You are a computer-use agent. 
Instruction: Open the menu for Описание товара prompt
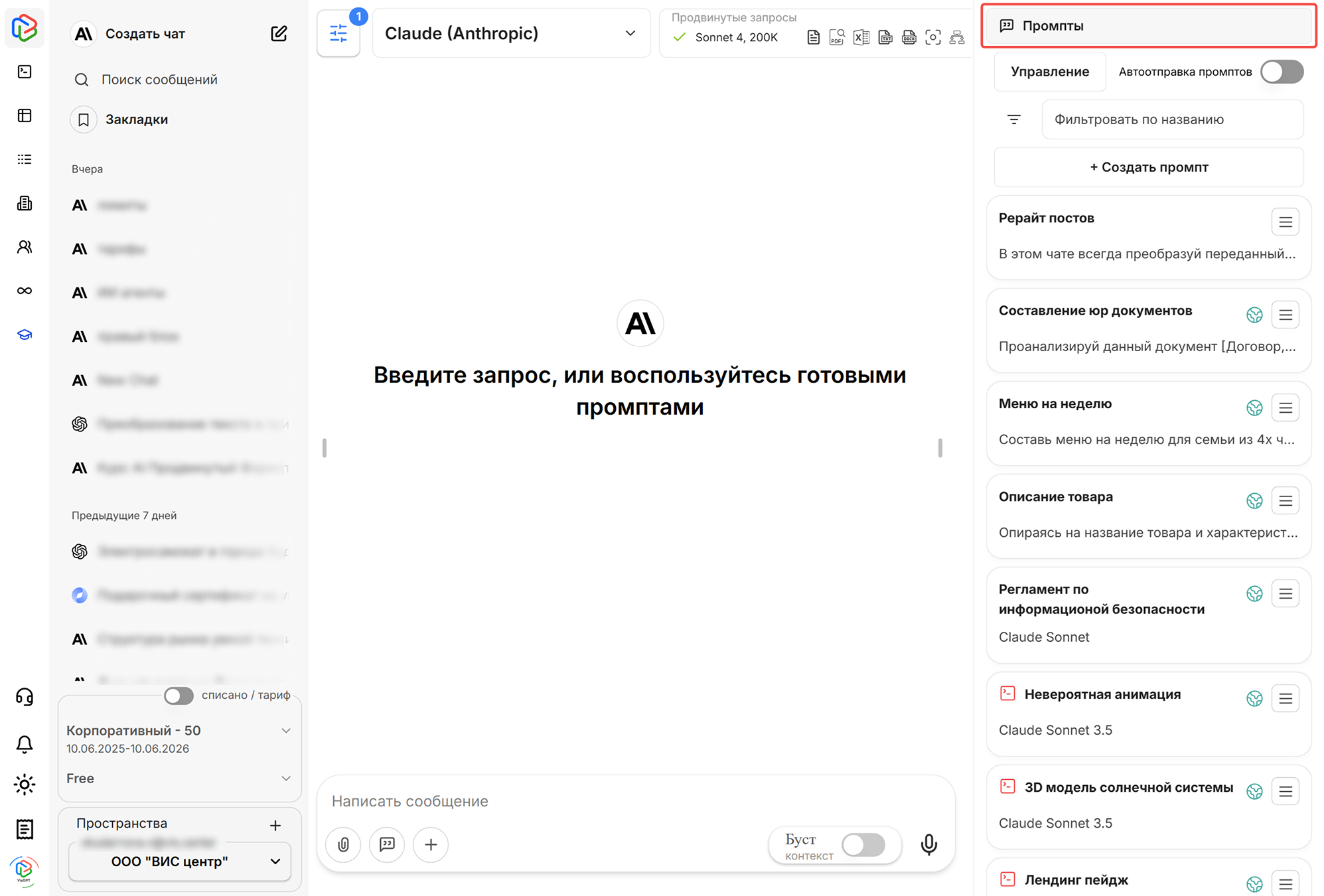tap(1286, 500)
